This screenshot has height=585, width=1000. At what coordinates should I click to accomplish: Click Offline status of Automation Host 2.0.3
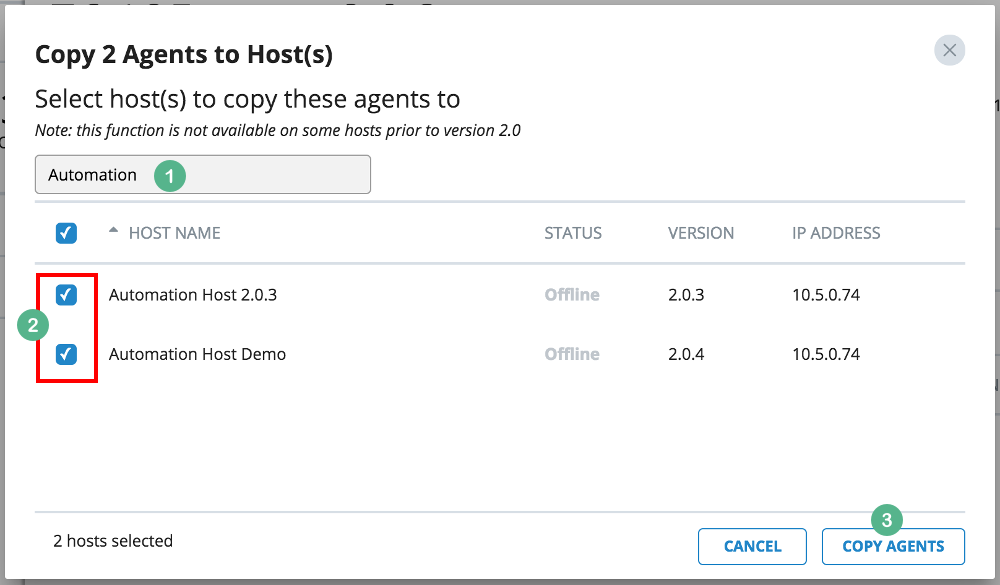tap(572, 295)
